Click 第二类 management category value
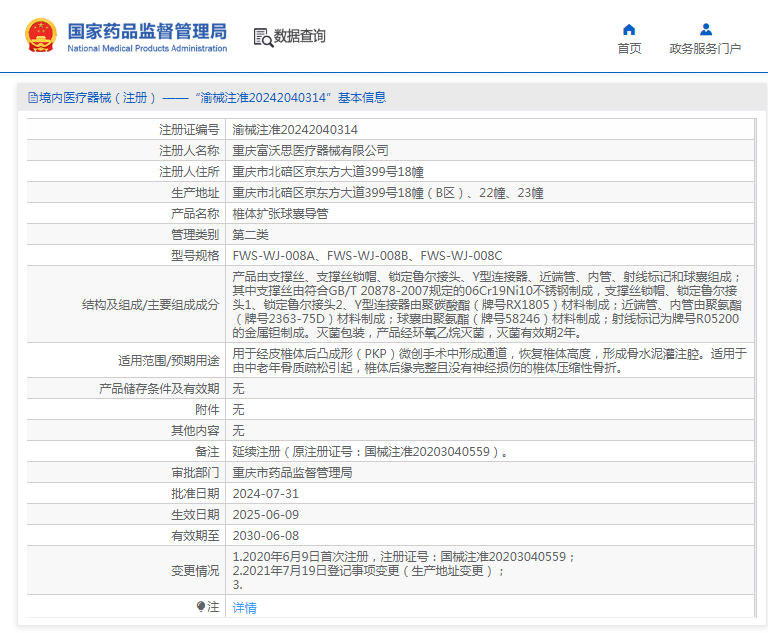Viewport: 768px width, 633px height. click(250, 235)
